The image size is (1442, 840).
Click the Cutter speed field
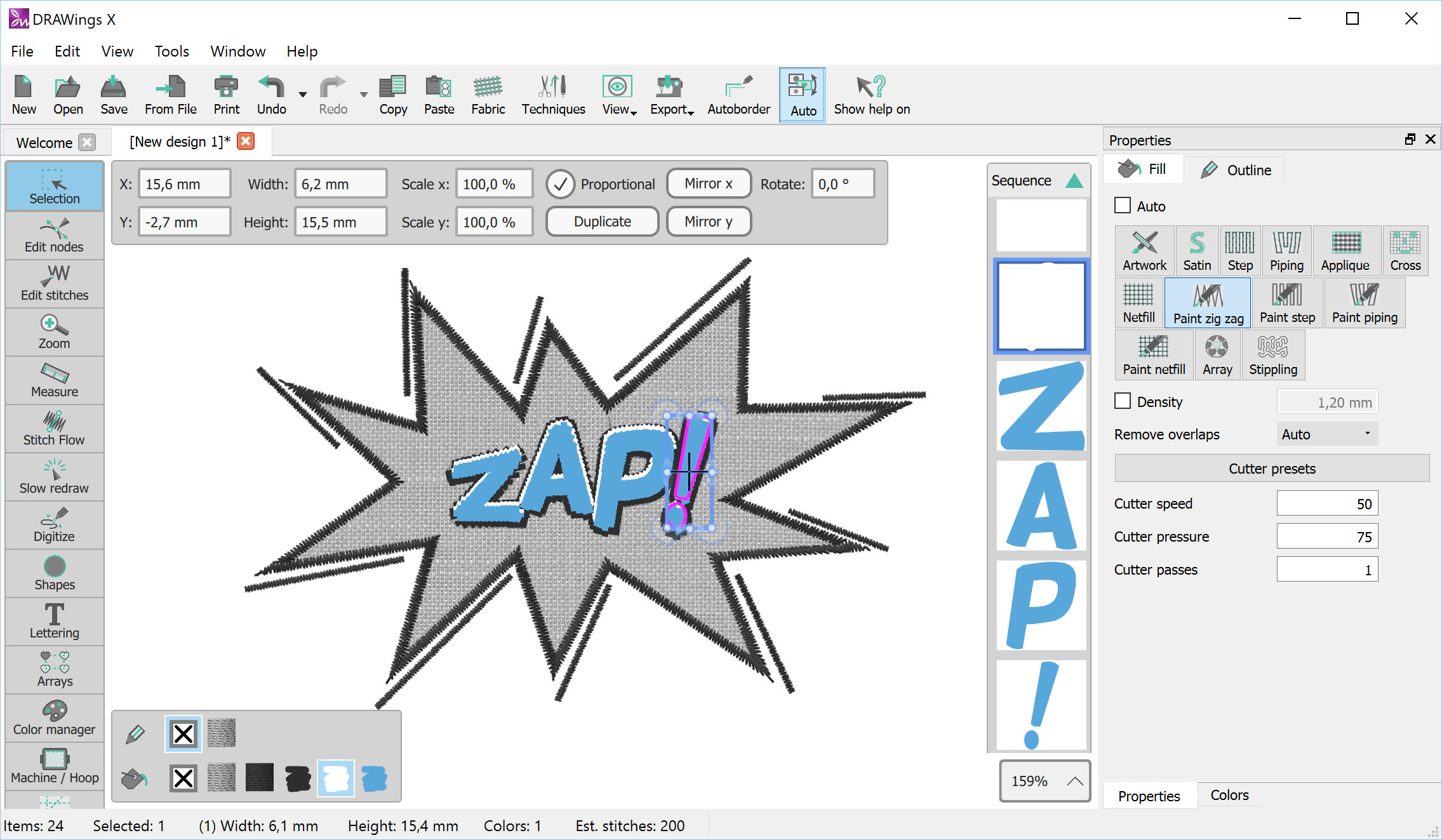coord(1327,504)
